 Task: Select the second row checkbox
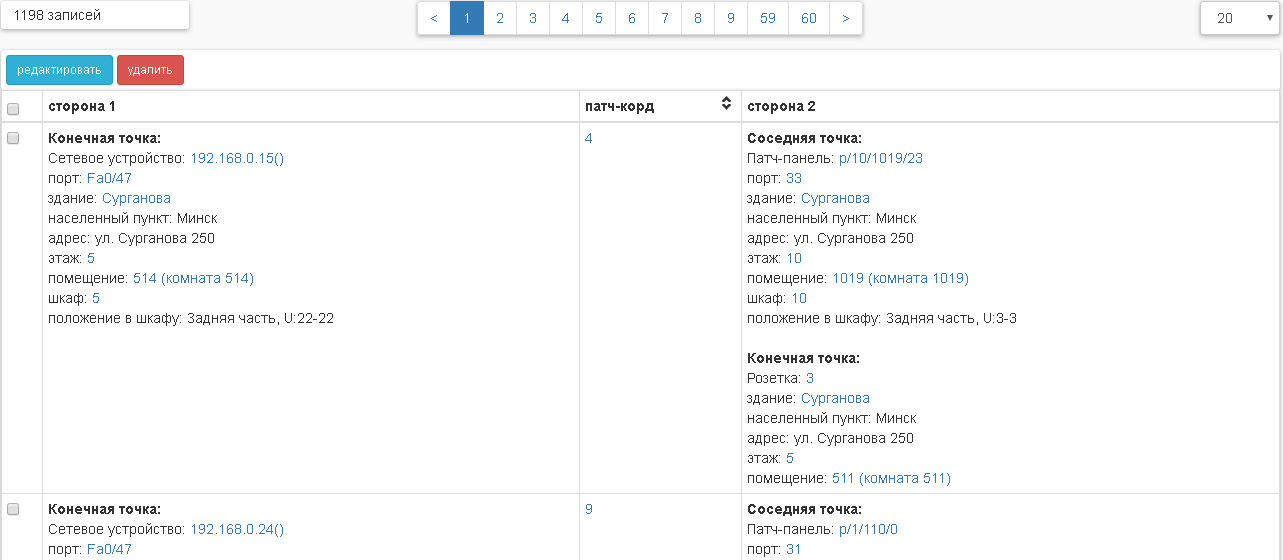tap(13, 509)
